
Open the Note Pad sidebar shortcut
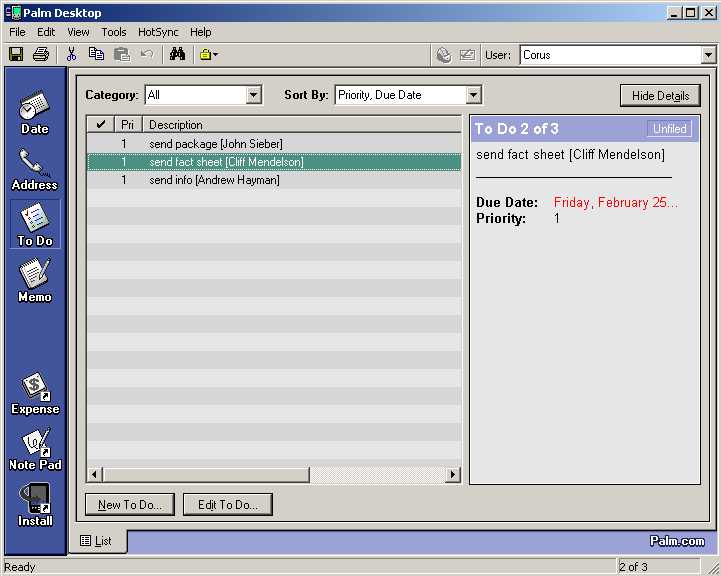pyautogui.click(x=35, y=450)
